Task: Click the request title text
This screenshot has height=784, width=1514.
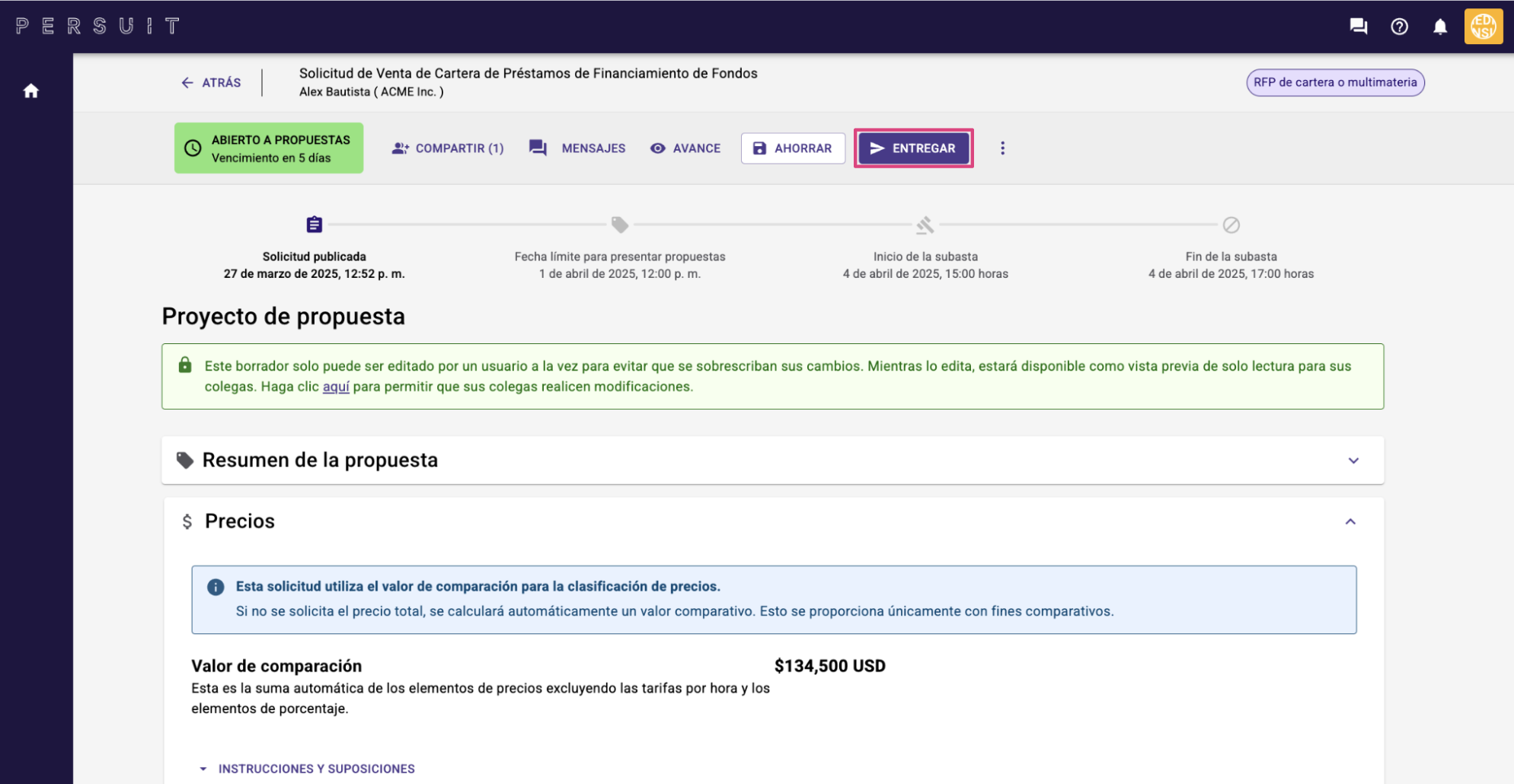Action: 529,73
